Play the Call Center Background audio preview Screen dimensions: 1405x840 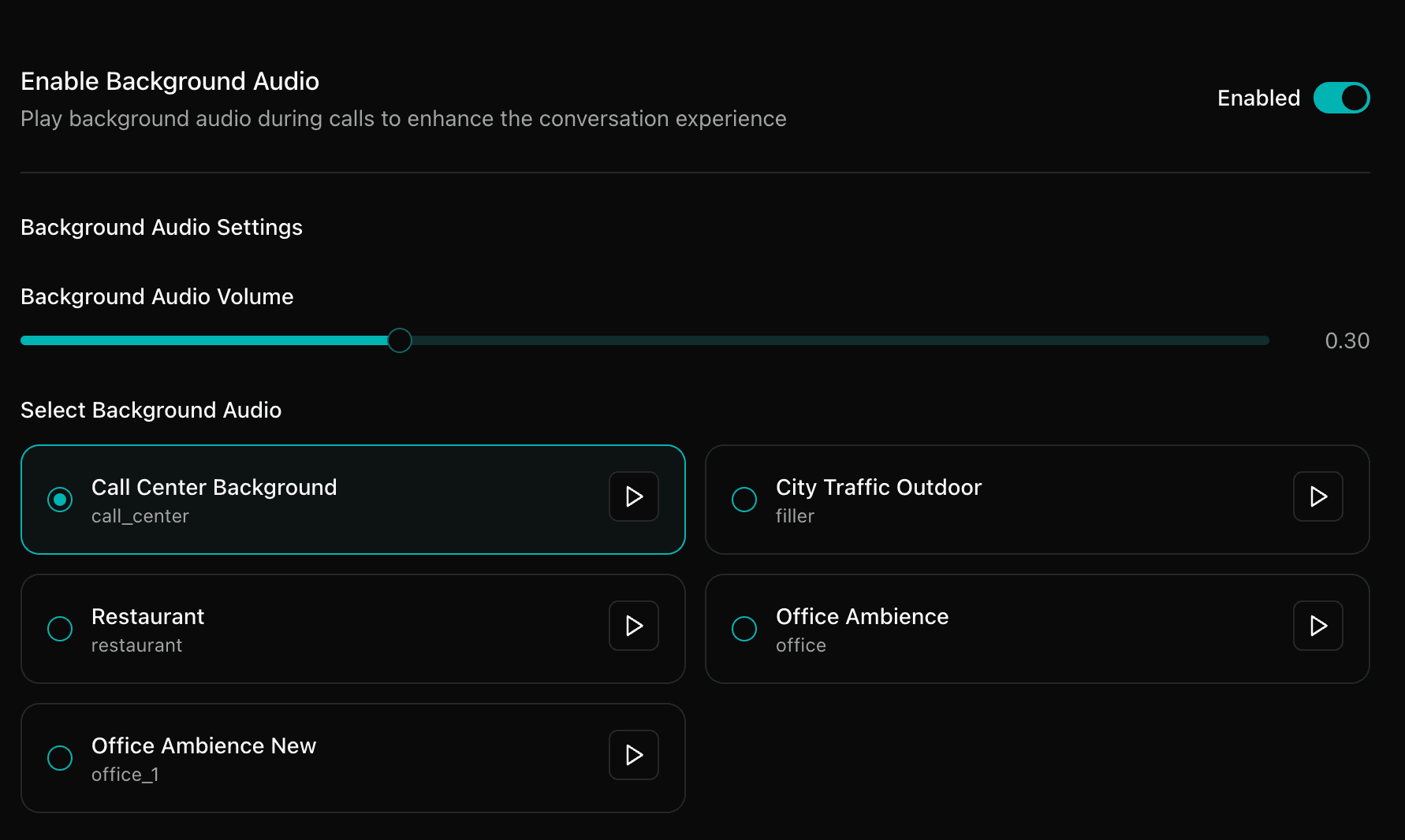coord(632,496)
